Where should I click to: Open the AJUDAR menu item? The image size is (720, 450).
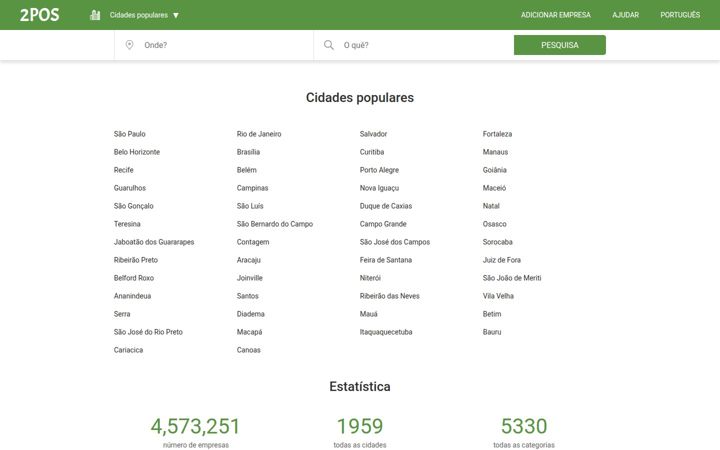point(625,15)
